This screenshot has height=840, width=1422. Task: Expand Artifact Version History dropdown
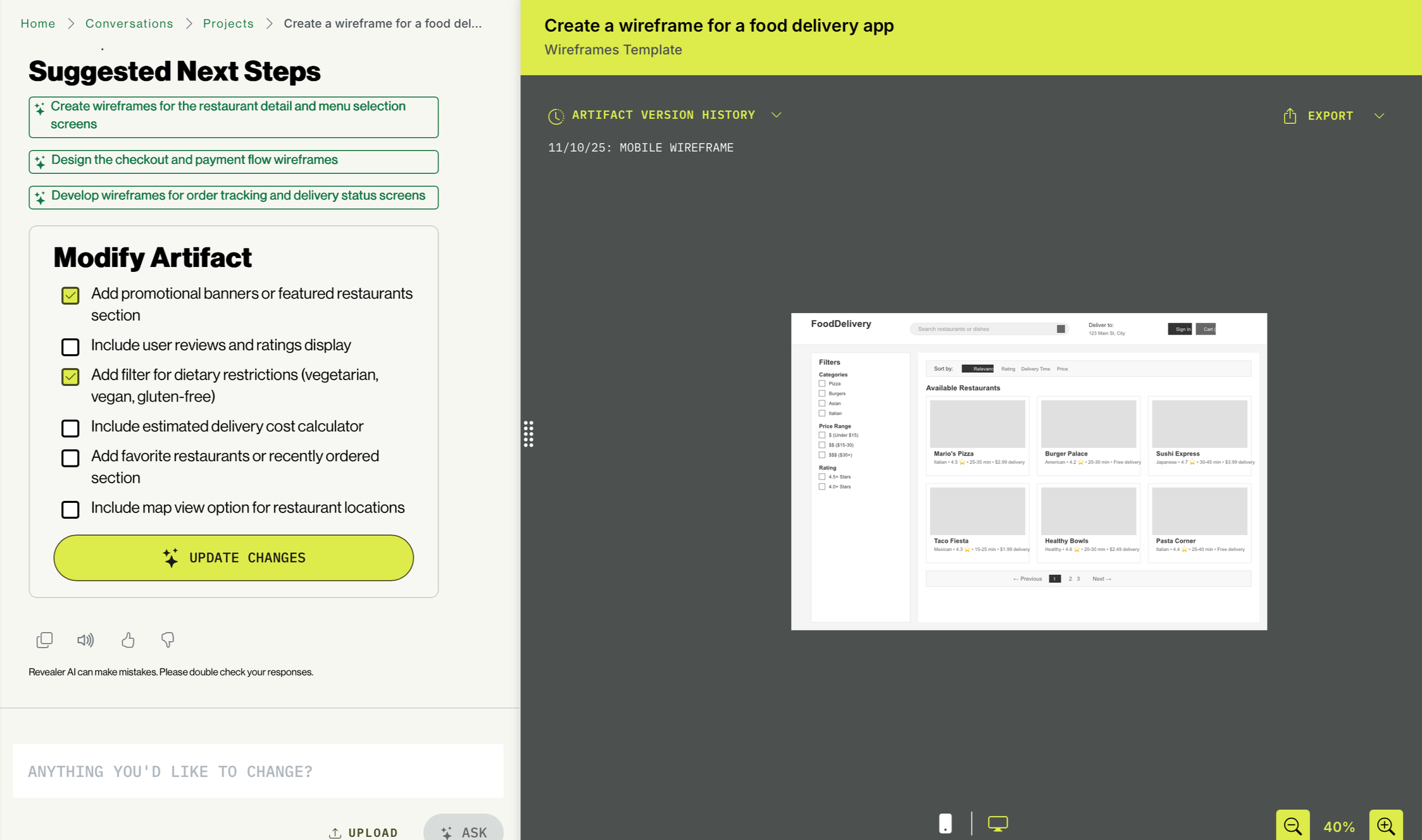click(x=776, y=115)
